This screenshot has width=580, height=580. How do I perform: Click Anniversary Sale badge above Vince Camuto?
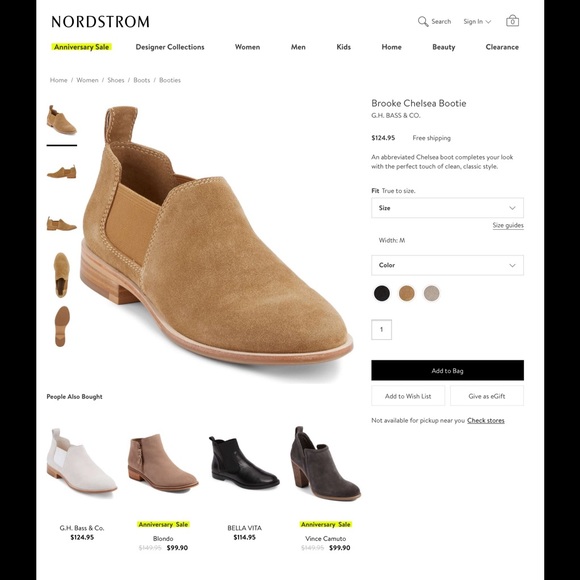(x=326, y=525)
